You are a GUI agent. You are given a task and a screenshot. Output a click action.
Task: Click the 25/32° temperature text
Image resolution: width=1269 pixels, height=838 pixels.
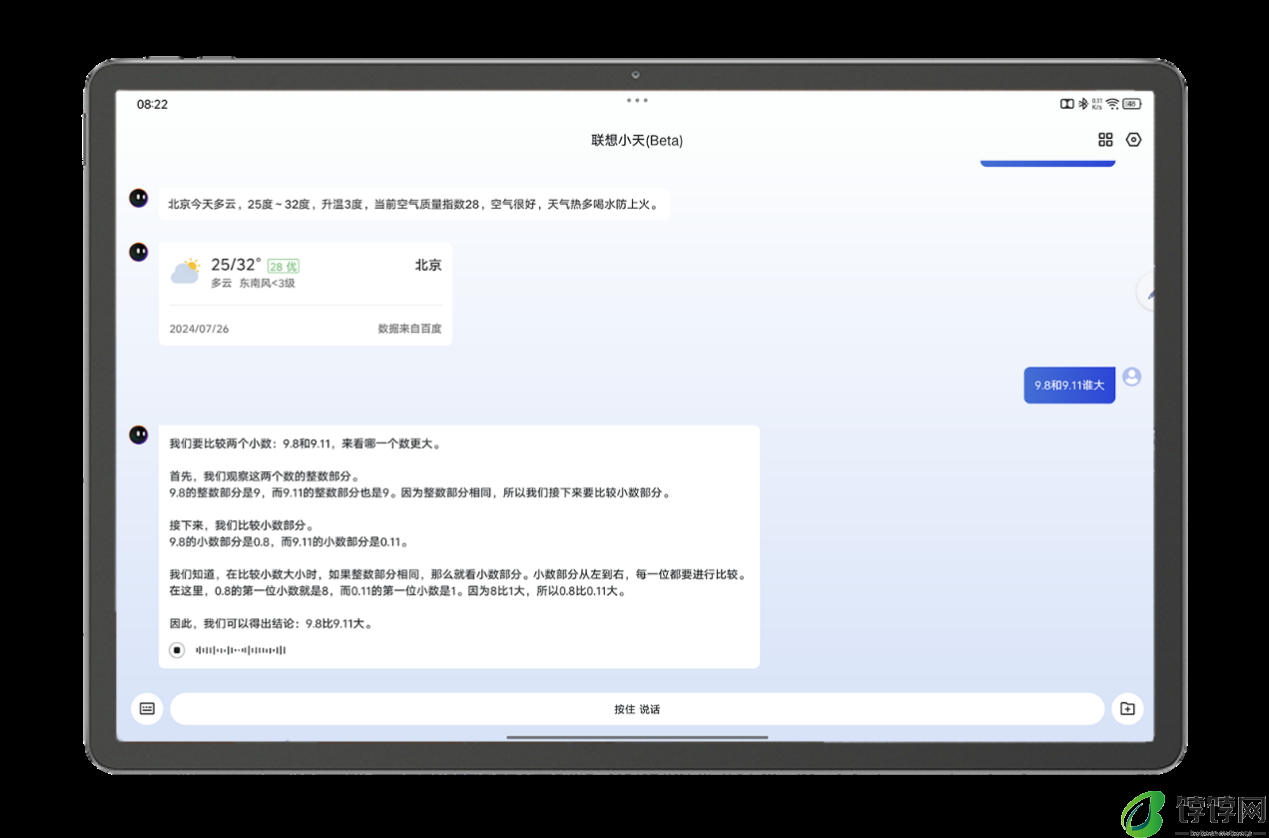236,265
